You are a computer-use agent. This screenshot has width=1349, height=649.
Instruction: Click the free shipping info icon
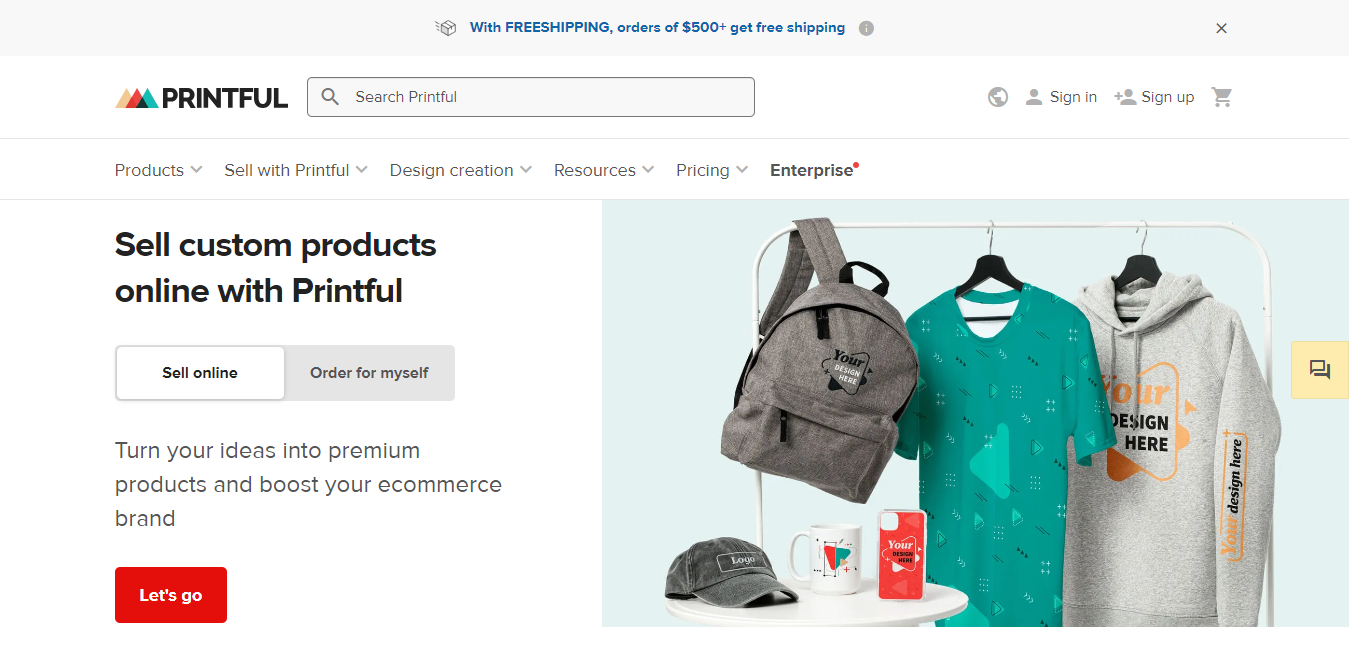[x=866, y=28]
